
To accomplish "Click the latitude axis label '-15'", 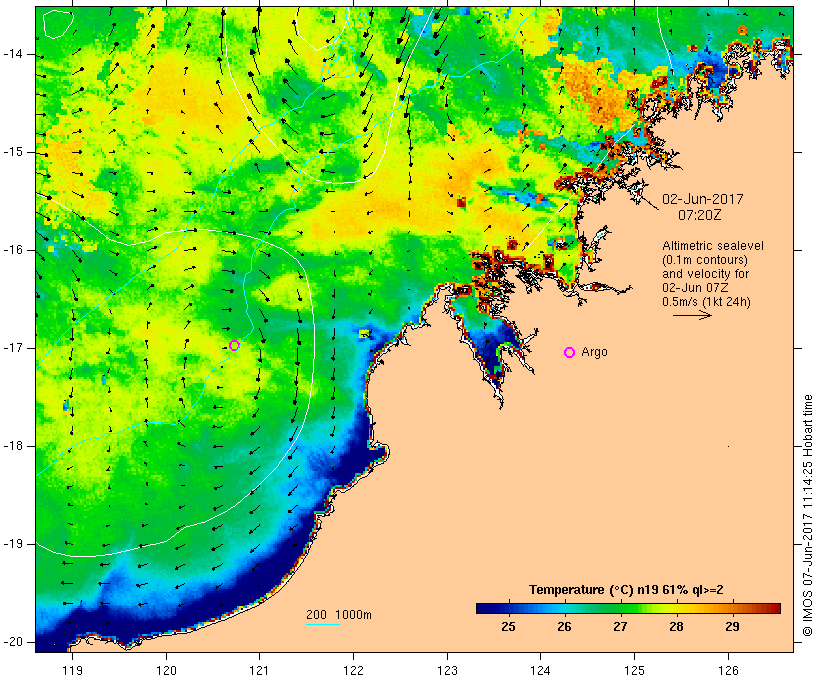I will [13, 152].
